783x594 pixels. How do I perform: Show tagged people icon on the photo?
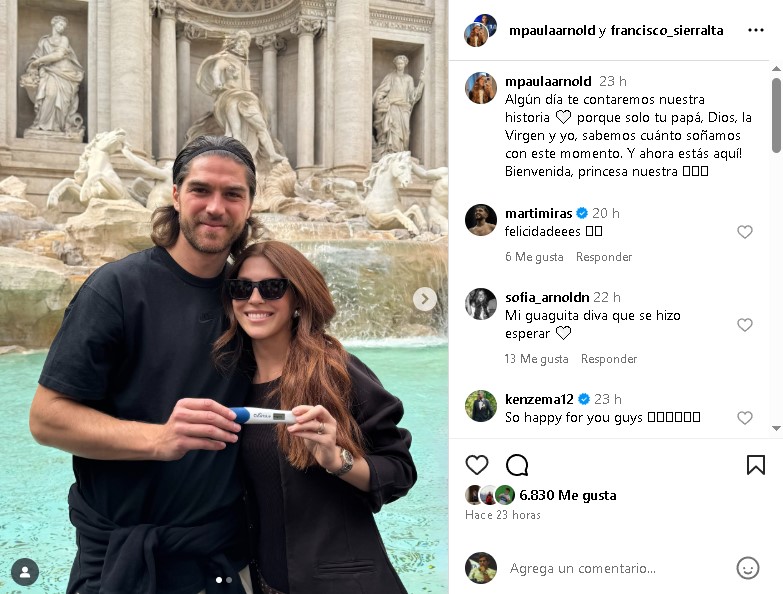[25, 572]
